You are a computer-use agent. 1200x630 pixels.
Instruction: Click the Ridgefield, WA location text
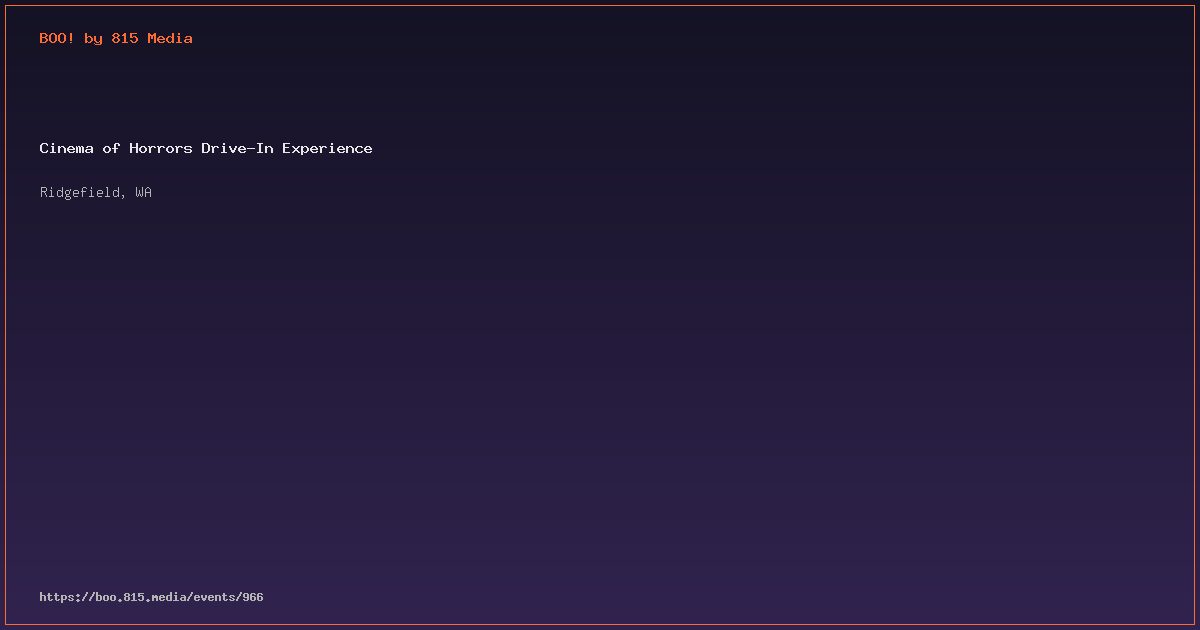[x=96, y=192]
